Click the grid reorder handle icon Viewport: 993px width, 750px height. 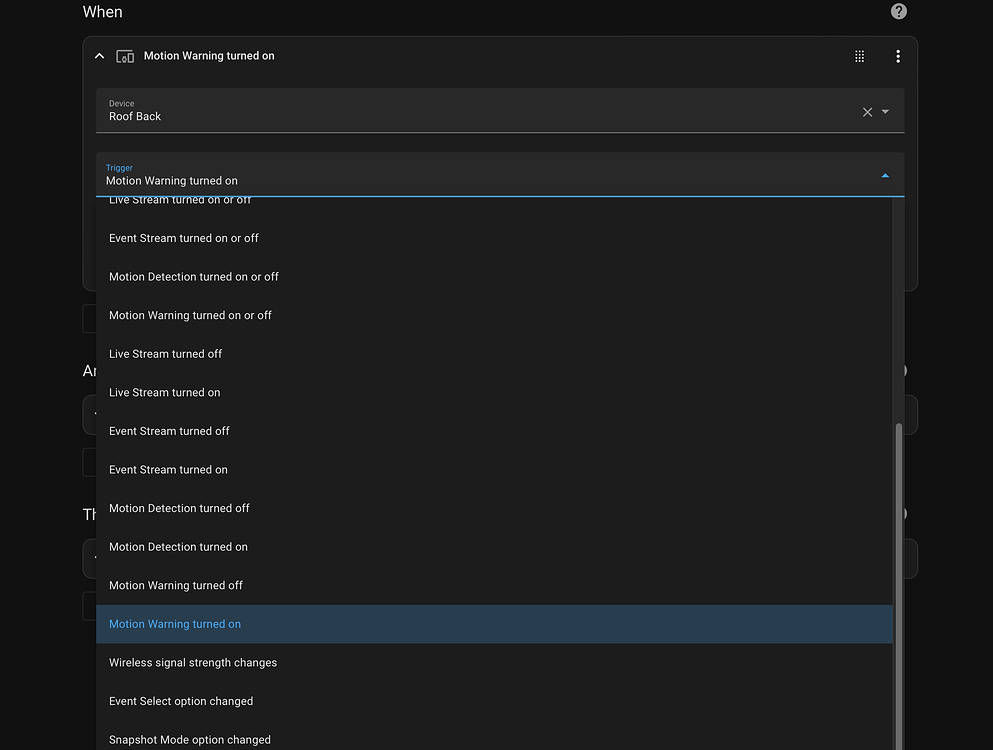click(x=859, y=56)
